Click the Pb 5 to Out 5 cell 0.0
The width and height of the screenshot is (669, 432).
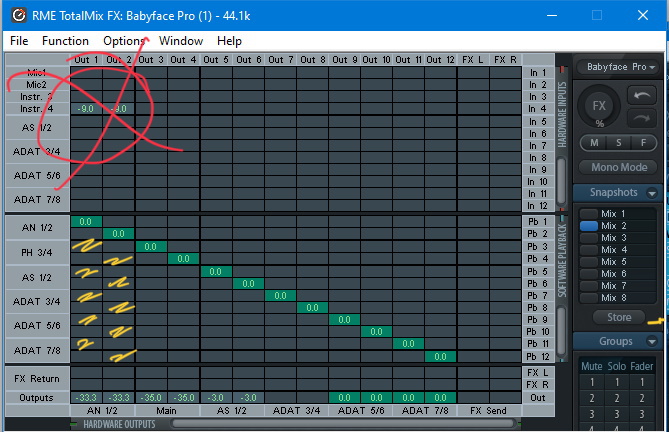click(x=216, y=271)
